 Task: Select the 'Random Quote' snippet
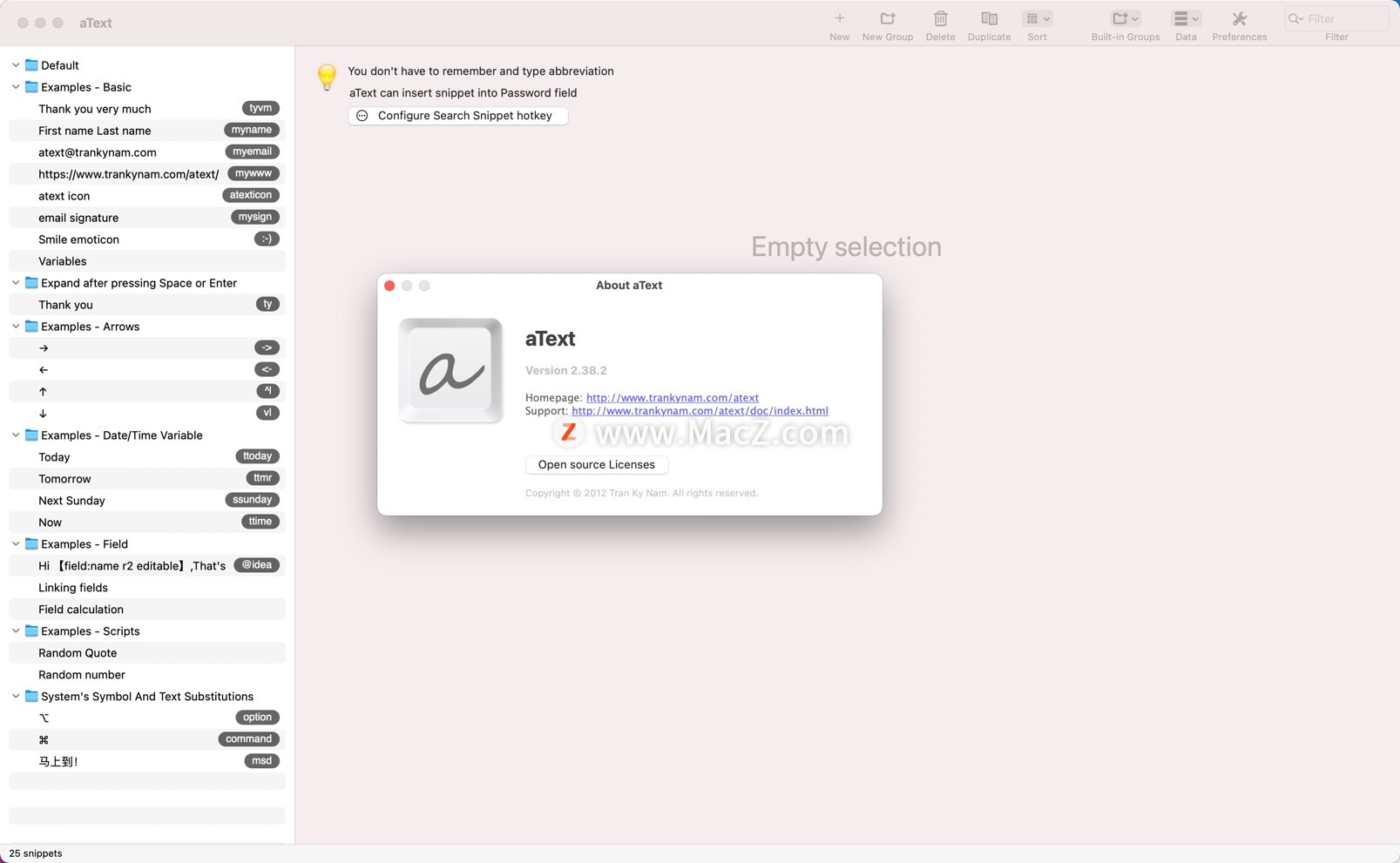point(147,653)
